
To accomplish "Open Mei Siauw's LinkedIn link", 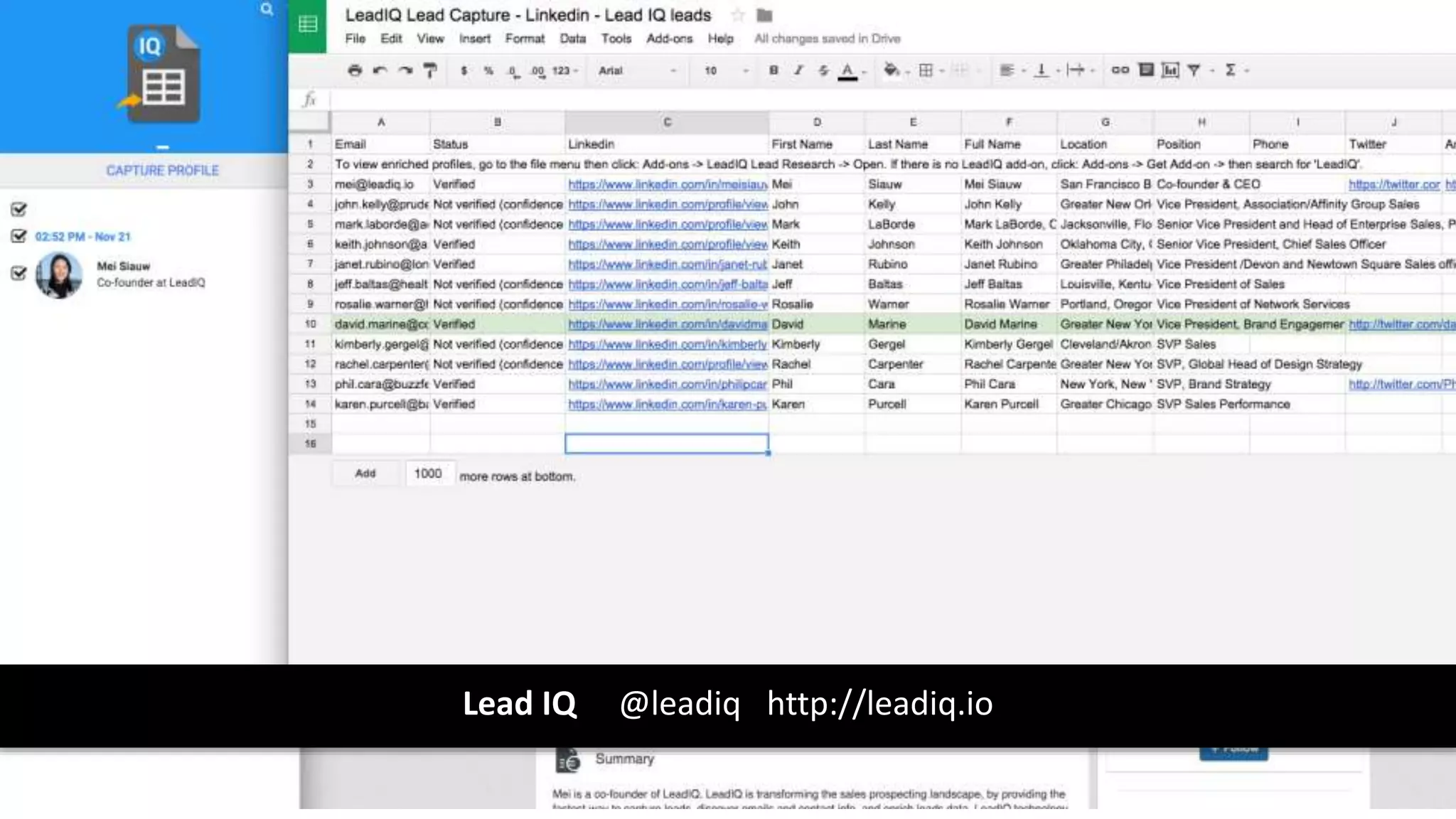I will coord(668,184).
